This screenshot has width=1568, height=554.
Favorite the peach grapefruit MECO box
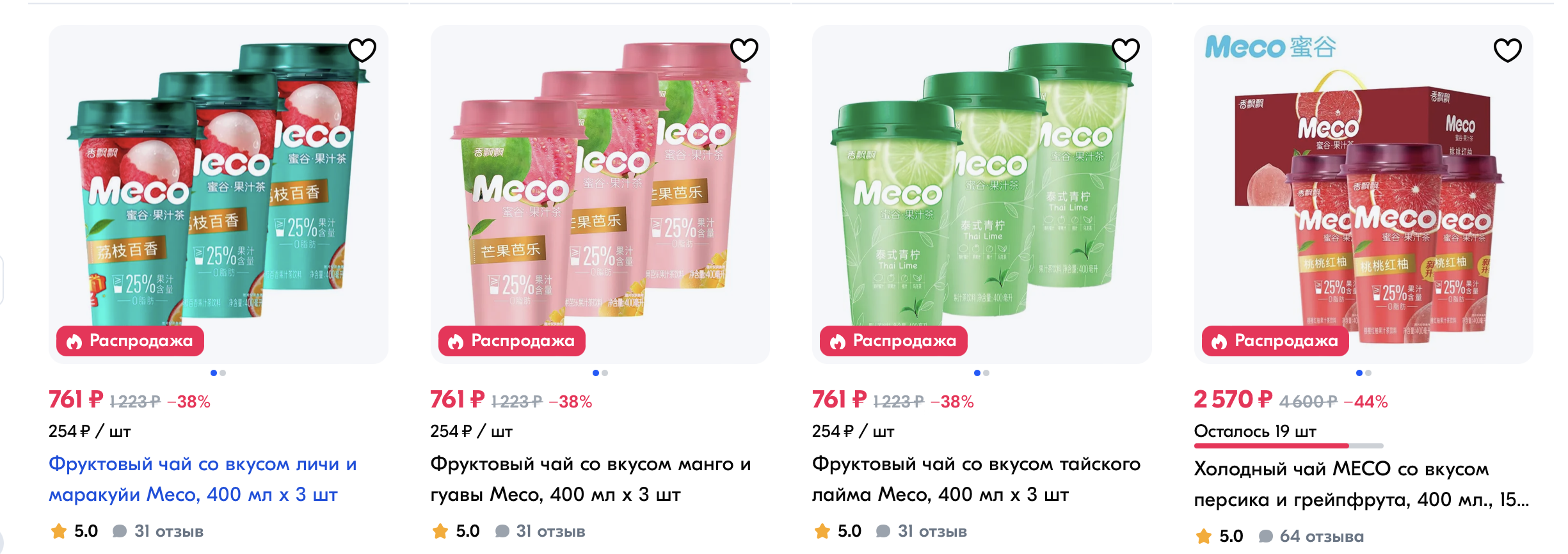tap(1508, 50)
